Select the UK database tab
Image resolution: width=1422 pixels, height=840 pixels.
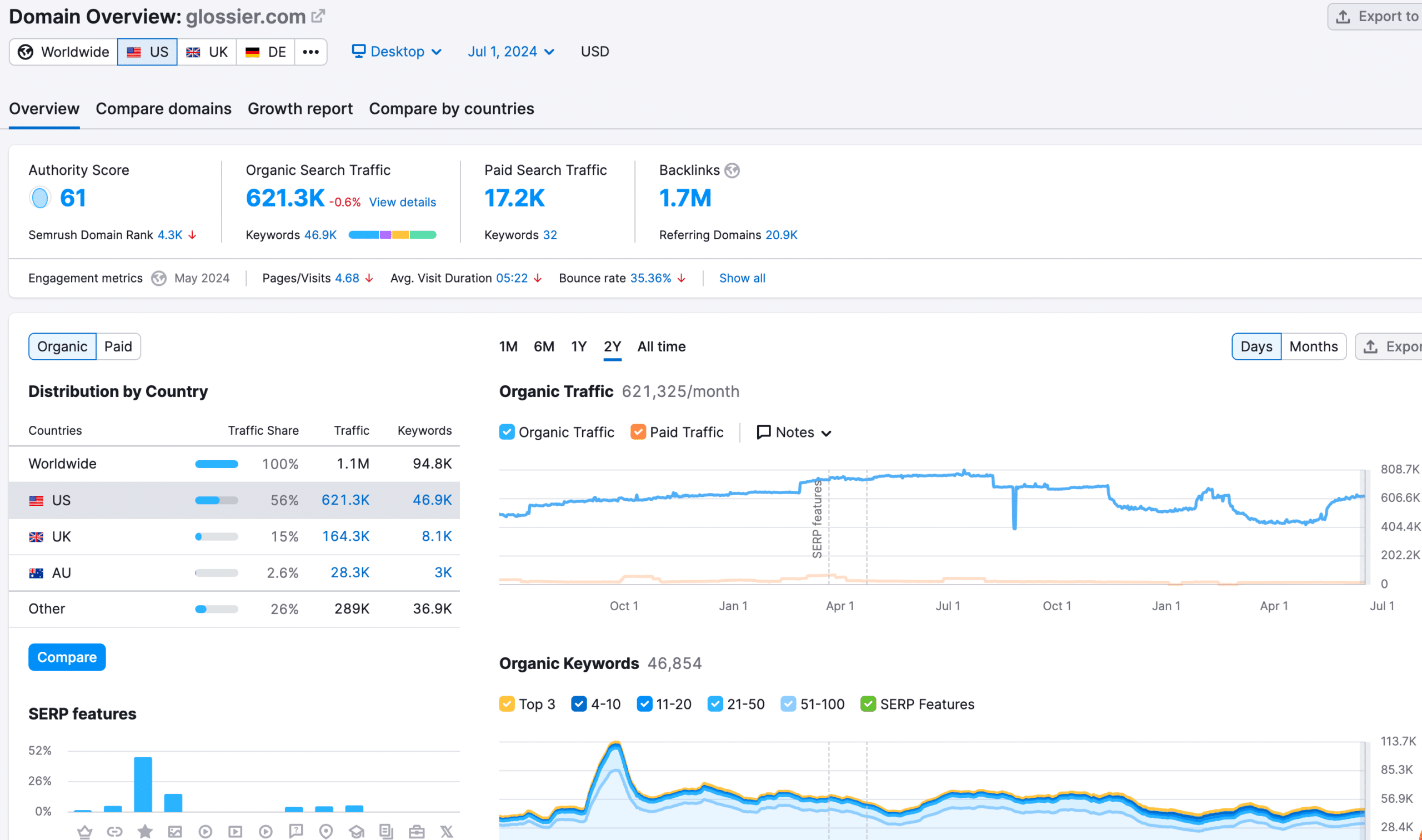(207, 52)
